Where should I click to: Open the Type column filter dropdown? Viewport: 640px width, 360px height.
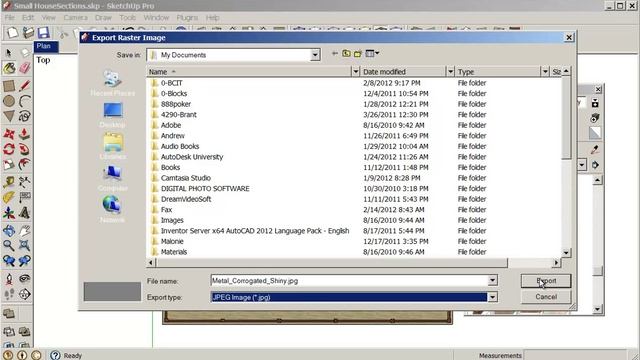[x=545, y=72]
